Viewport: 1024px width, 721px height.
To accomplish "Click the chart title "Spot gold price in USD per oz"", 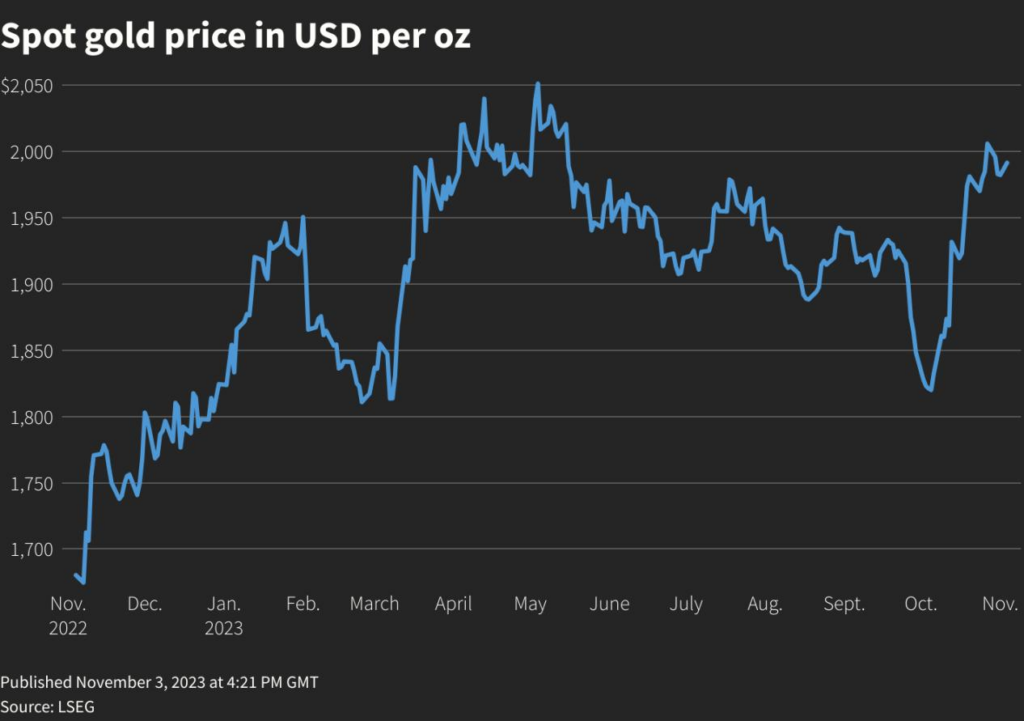I will click(x=236, y=37).
